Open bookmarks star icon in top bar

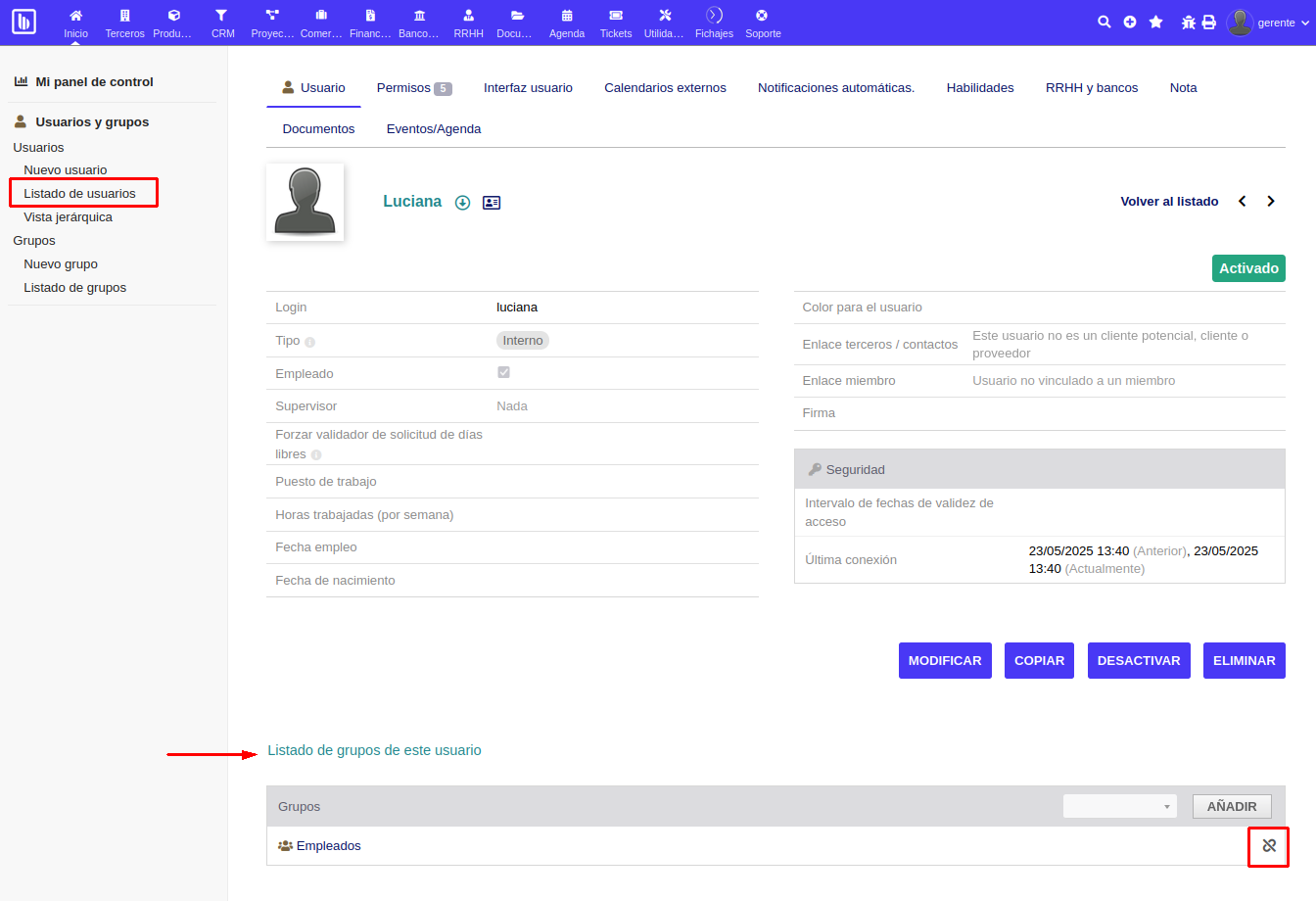[x=1155, y=22]
